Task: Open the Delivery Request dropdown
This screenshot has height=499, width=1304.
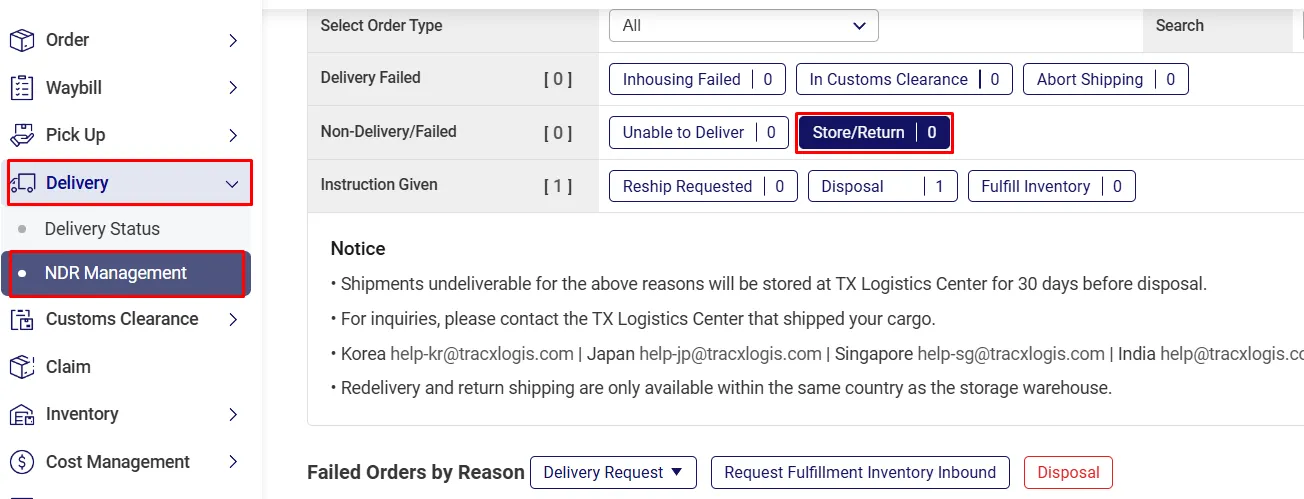Action: [613, 473]
